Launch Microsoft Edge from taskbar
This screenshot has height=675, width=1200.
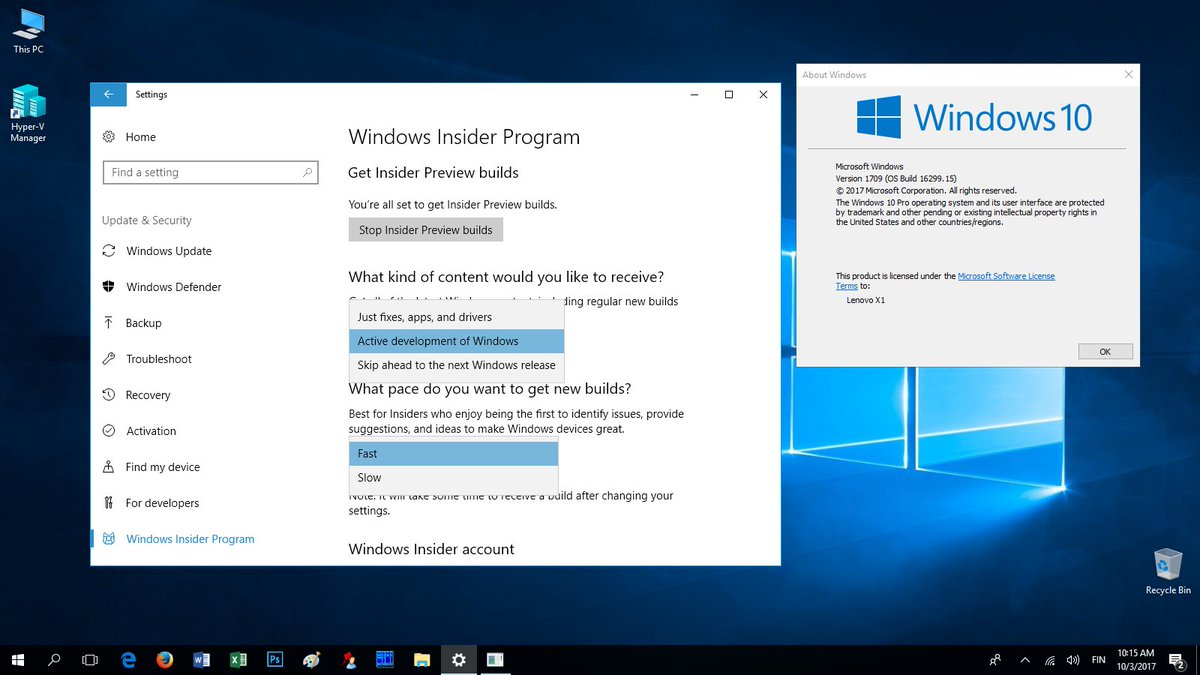(128, 660)
